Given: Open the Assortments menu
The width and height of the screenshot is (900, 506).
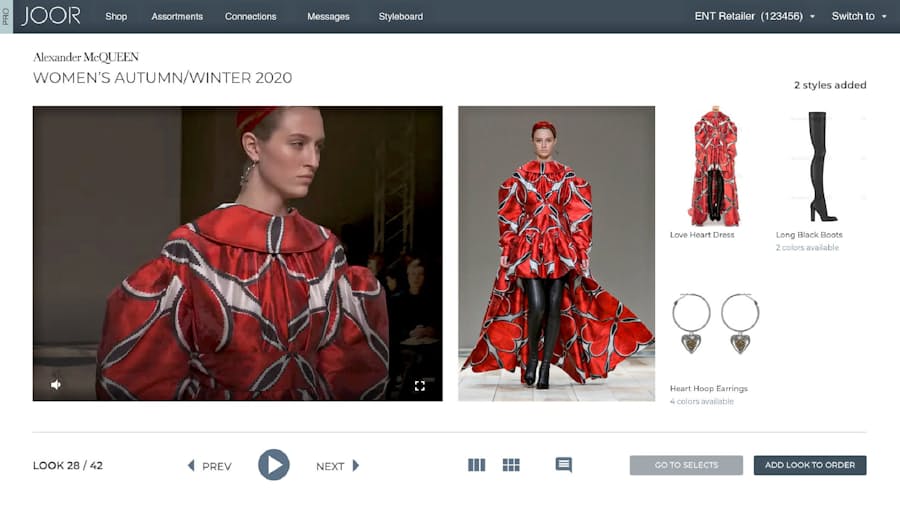Looking at the screenshot, I should click(x=177, y=16).
